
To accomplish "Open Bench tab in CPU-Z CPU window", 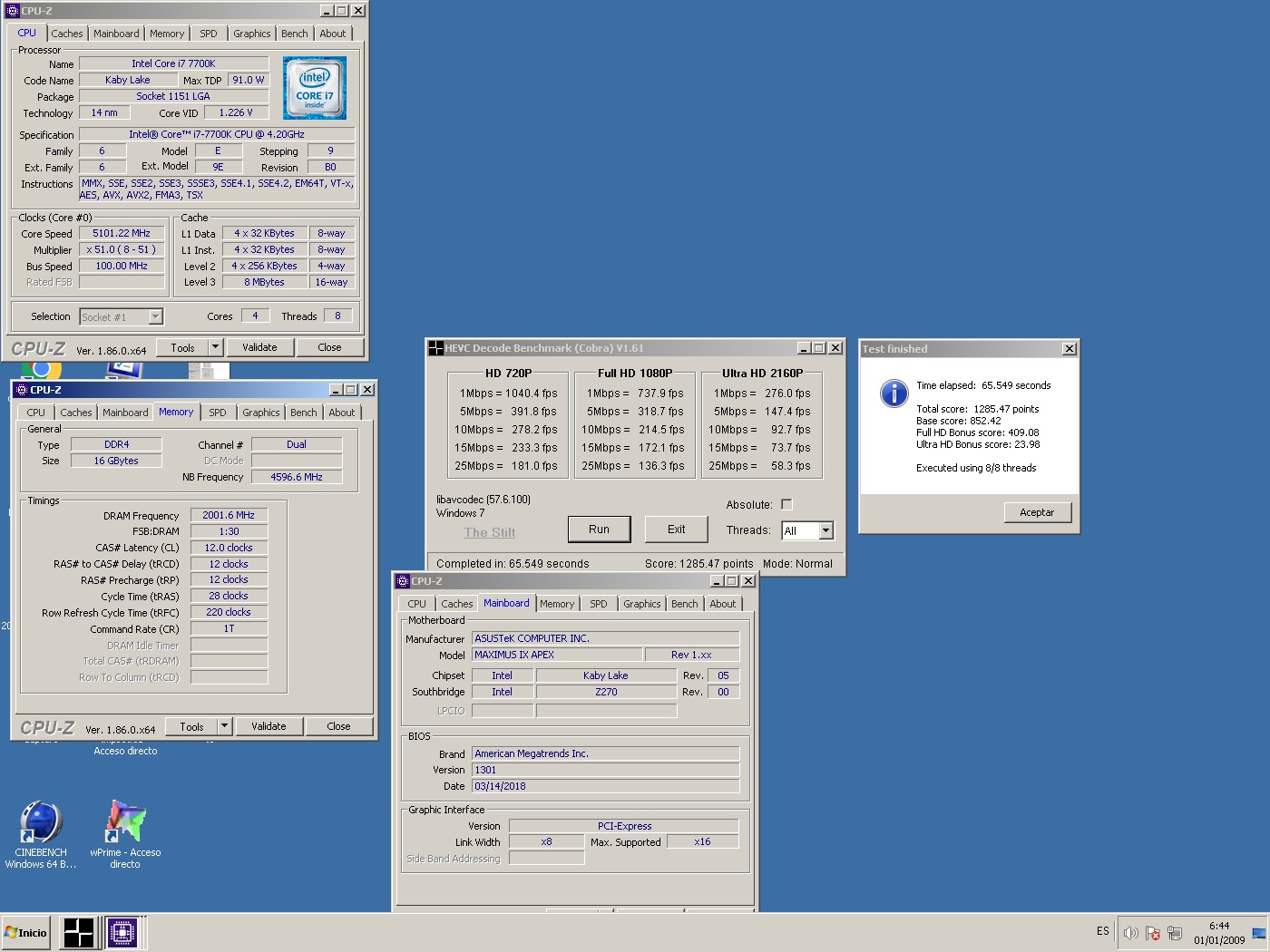I will point(295,34).
